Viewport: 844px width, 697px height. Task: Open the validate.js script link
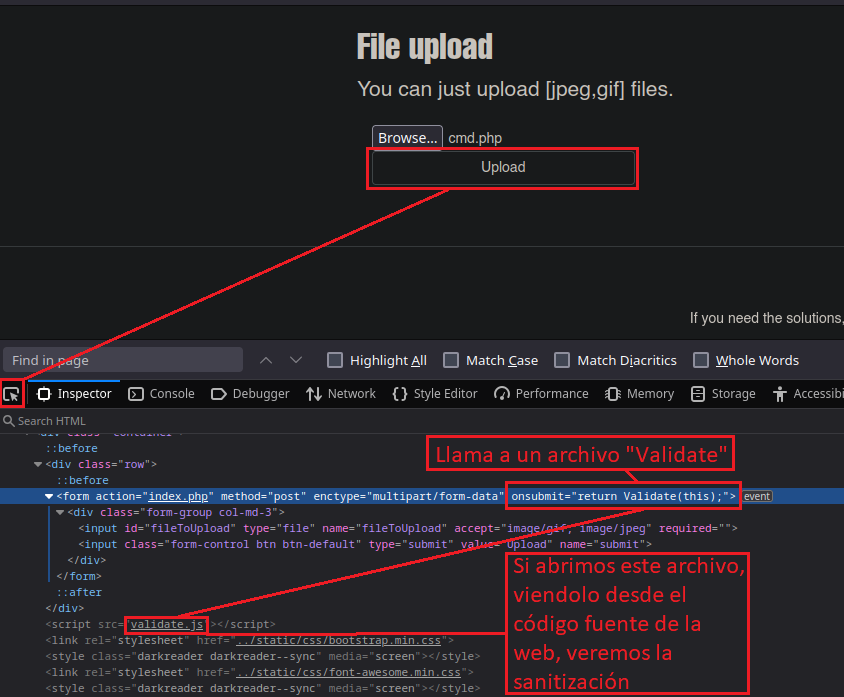tap(167, 624)
